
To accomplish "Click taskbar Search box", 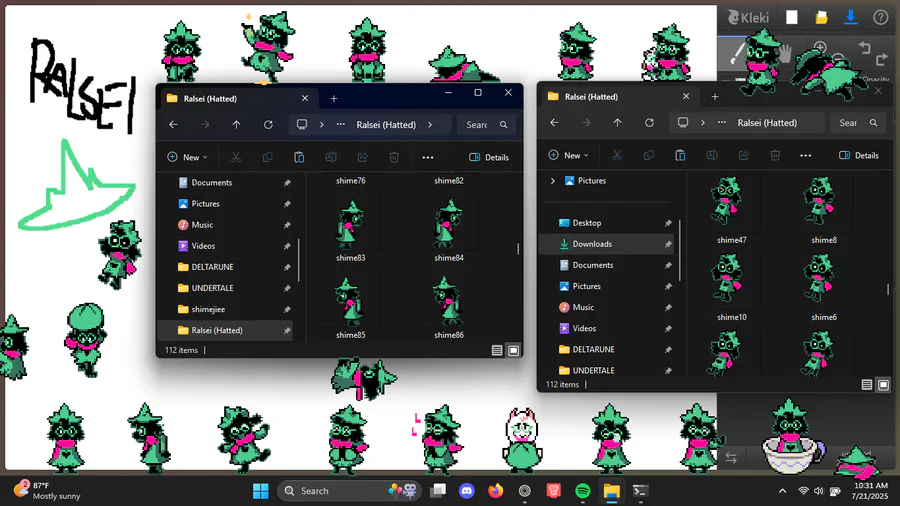I will point(349,491).
